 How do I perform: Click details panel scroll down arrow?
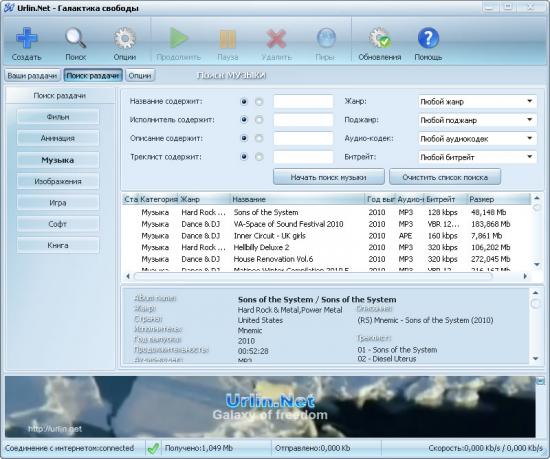536,358
